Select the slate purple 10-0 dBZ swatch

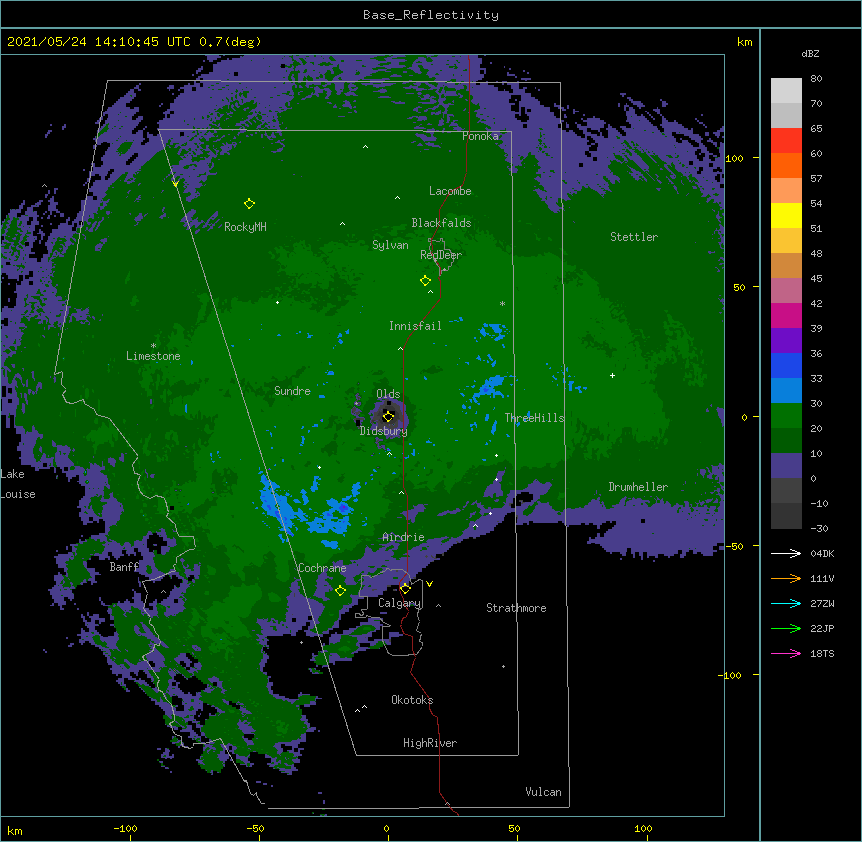786,466
